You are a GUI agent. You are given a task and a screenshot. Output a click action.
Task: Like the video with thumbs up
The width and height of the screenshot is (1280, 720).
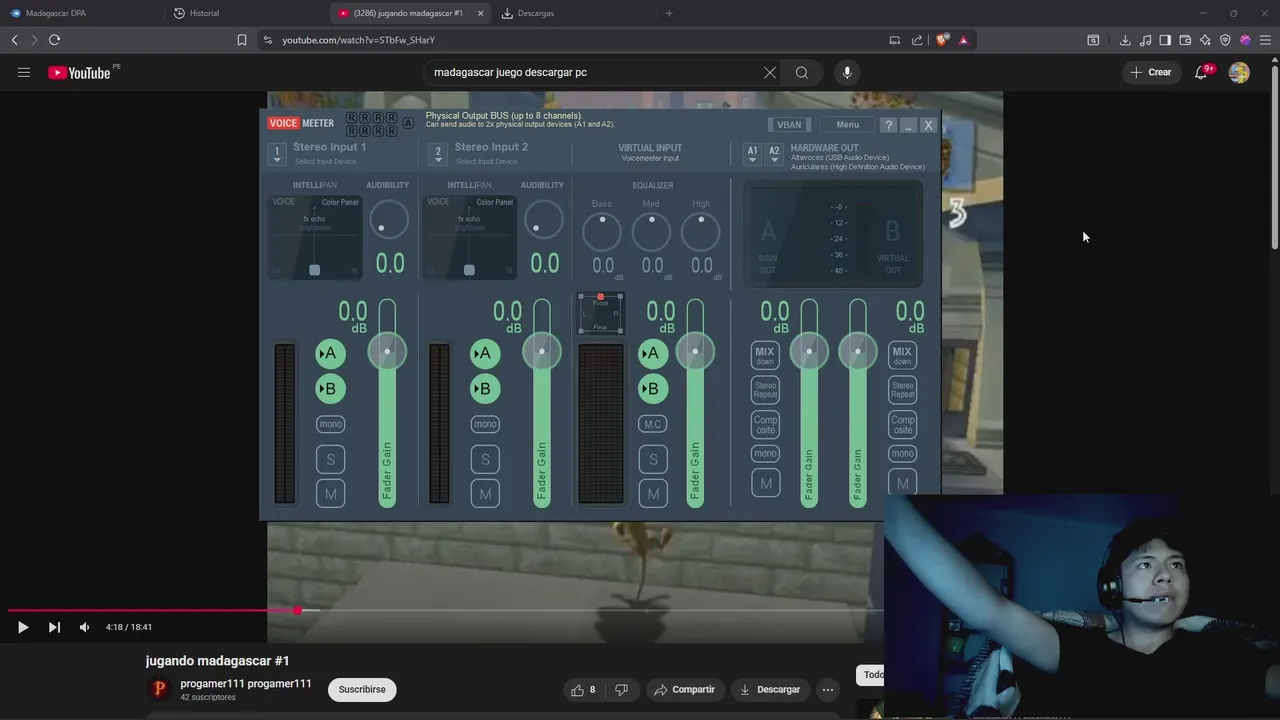point(583,690)
